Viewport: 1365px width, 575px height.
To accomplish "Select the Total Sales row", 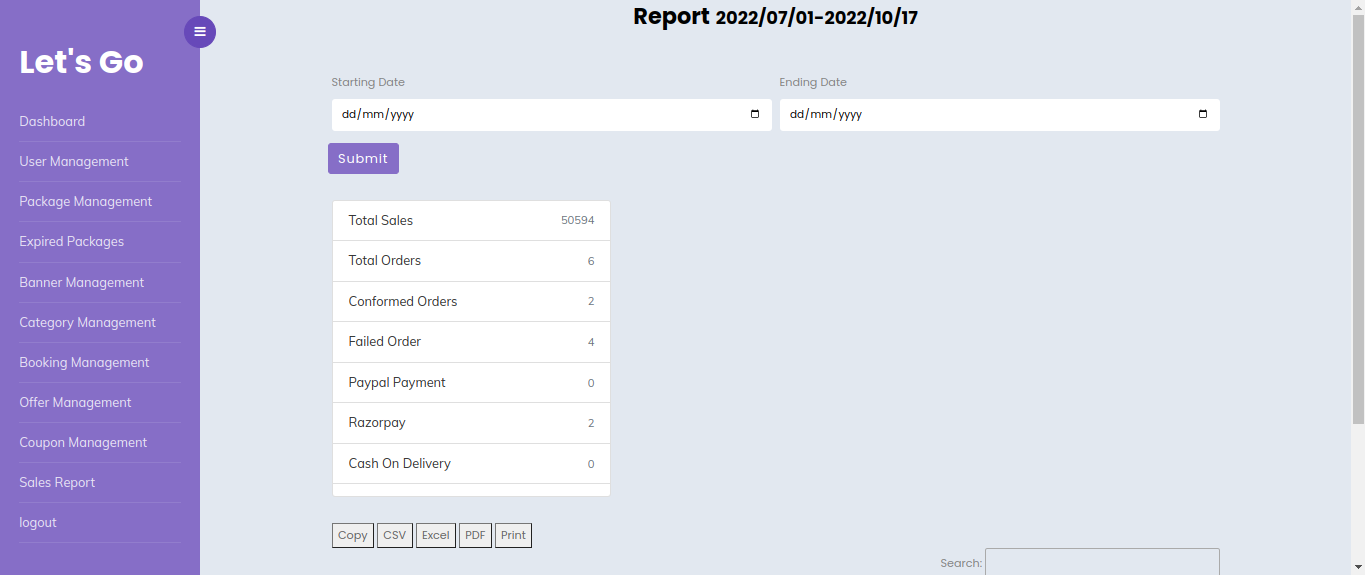I will [471, 220].
